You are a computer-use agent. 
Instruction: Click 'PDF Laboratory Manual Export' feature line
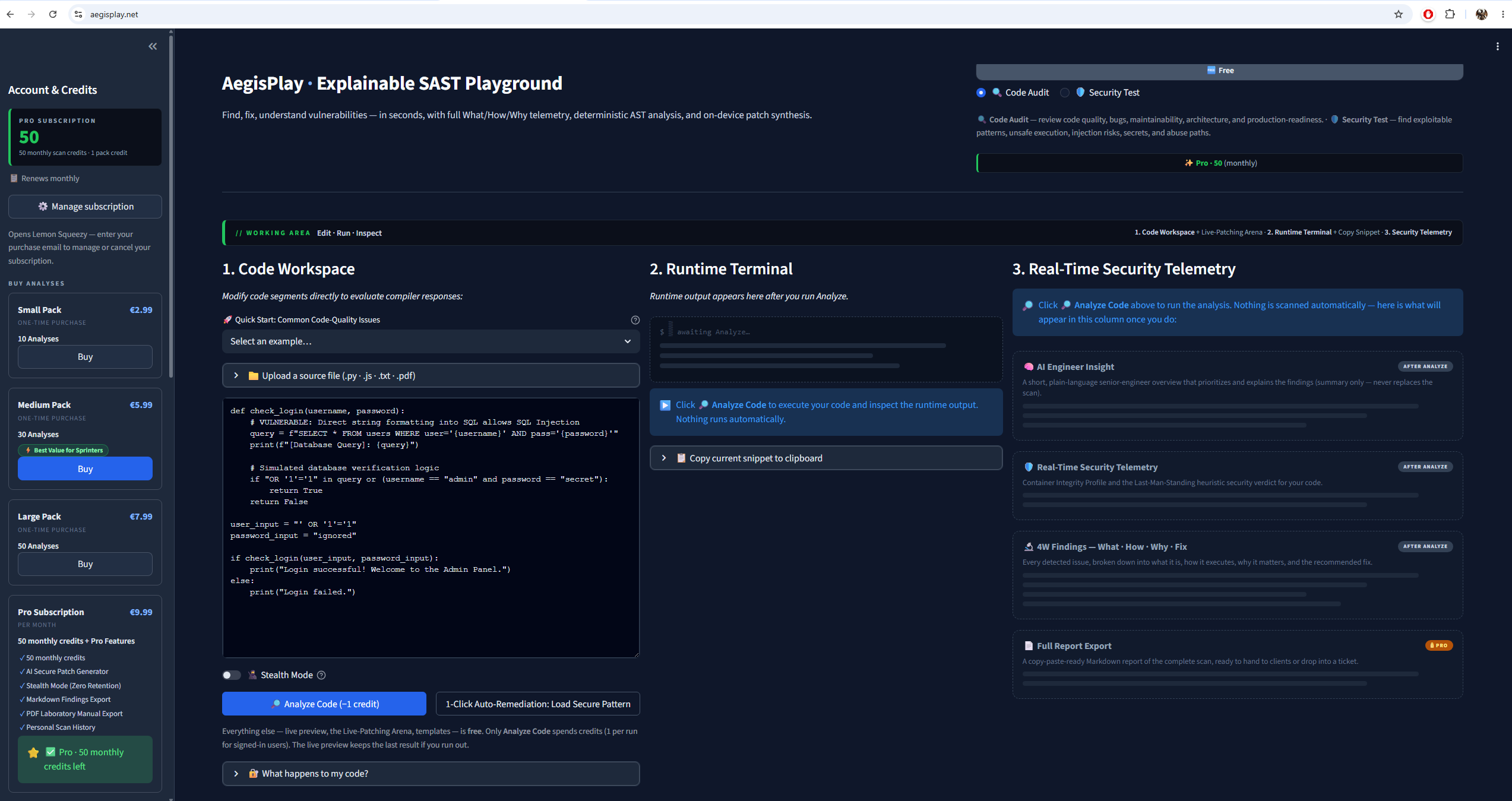point(74,714)
